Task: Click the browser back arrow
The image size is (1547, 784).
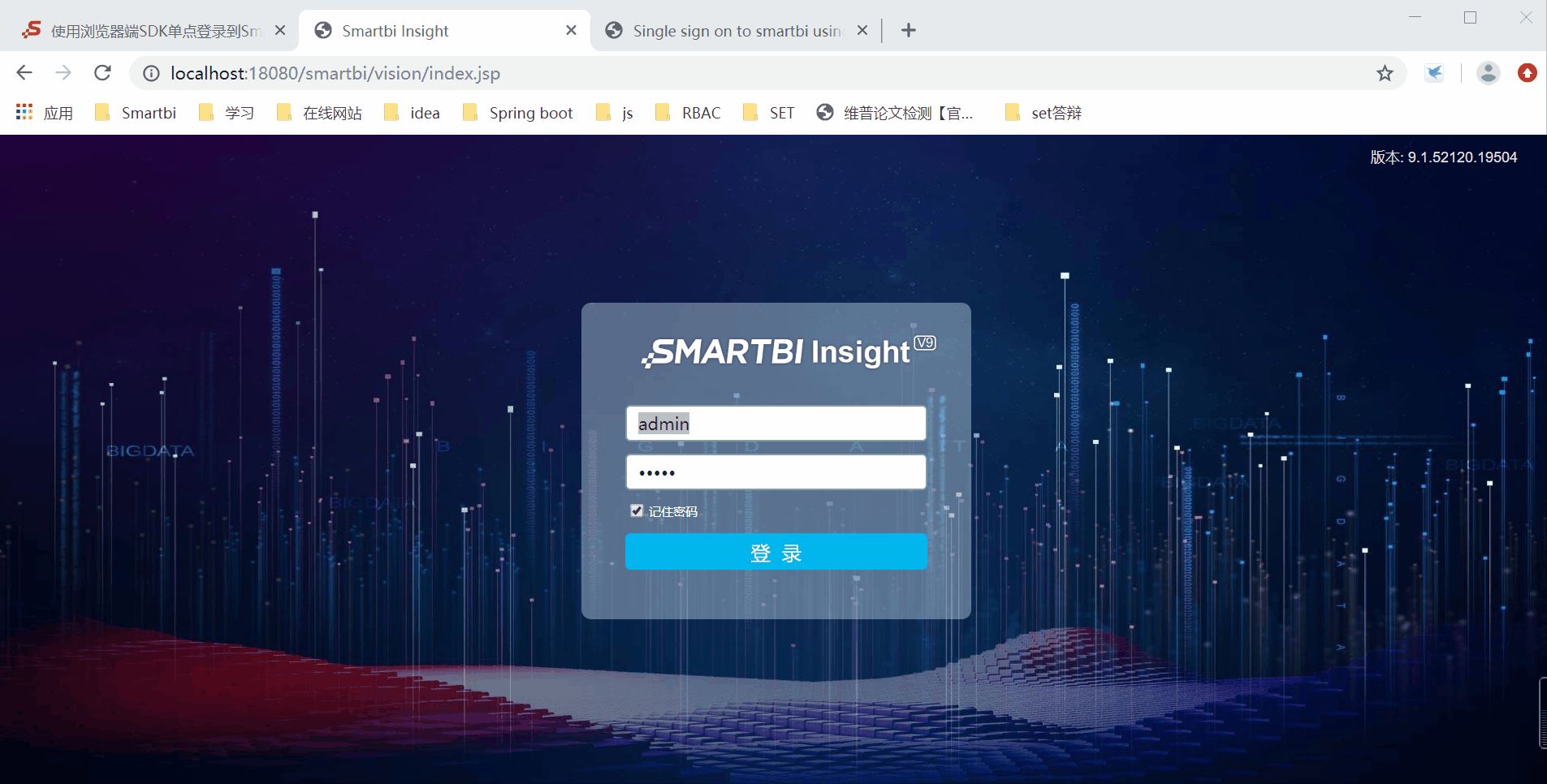Action: click(x=24, y=73)
